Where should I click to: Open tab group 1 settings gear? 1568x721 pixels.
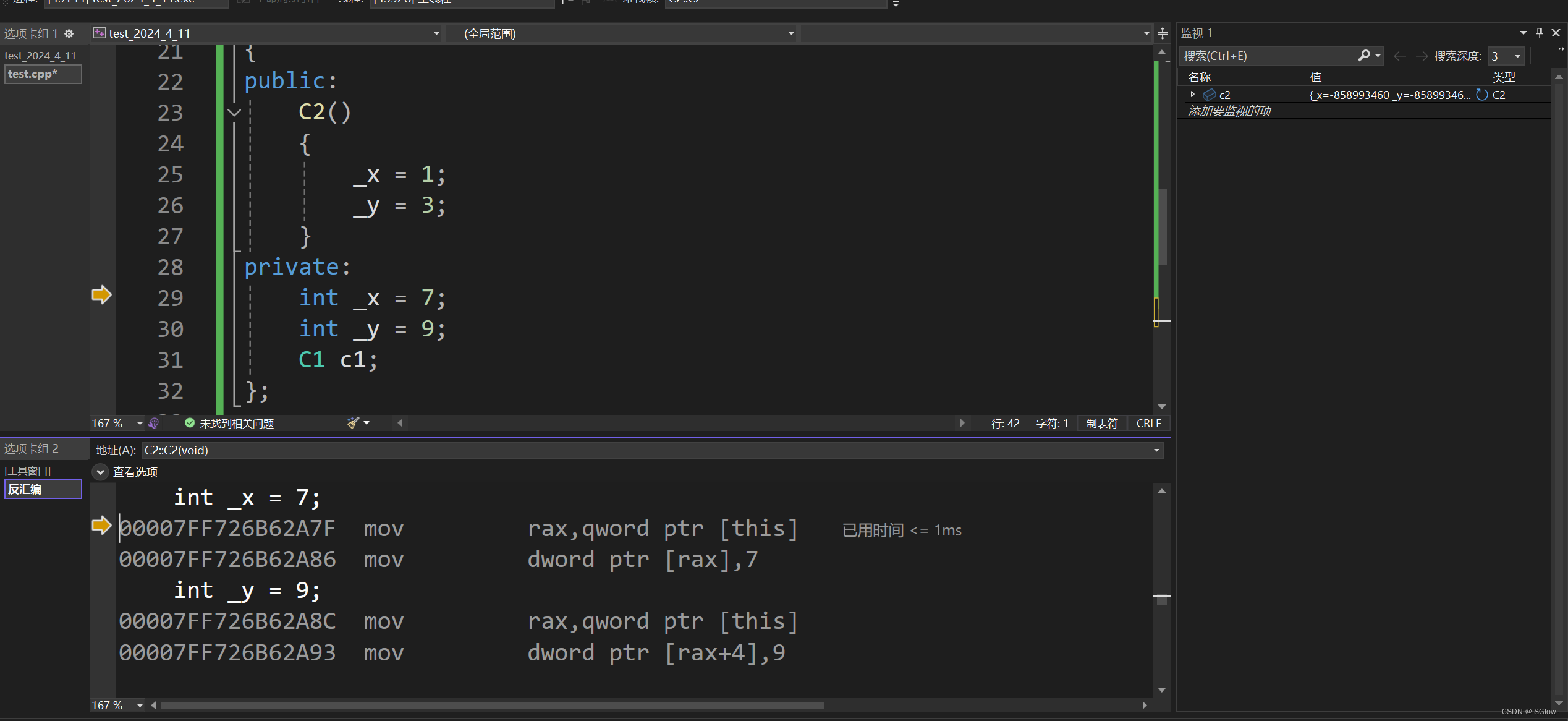(69, 34)
